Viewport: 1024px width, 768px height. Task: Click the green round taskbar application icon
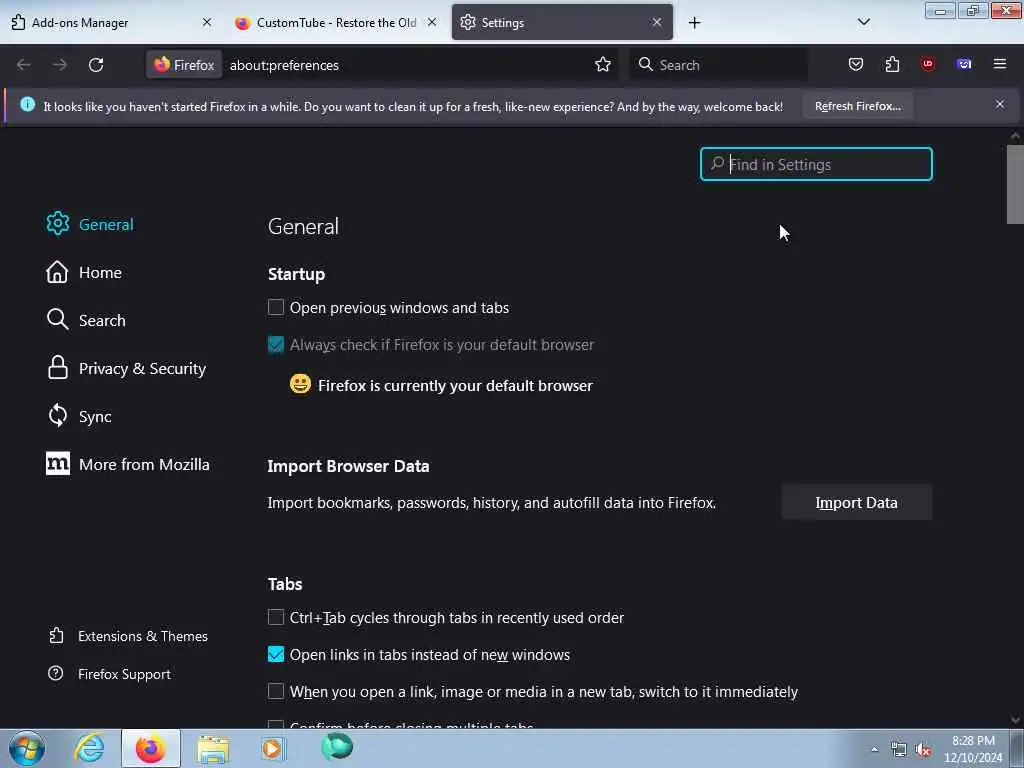click(x=337, y=747)
